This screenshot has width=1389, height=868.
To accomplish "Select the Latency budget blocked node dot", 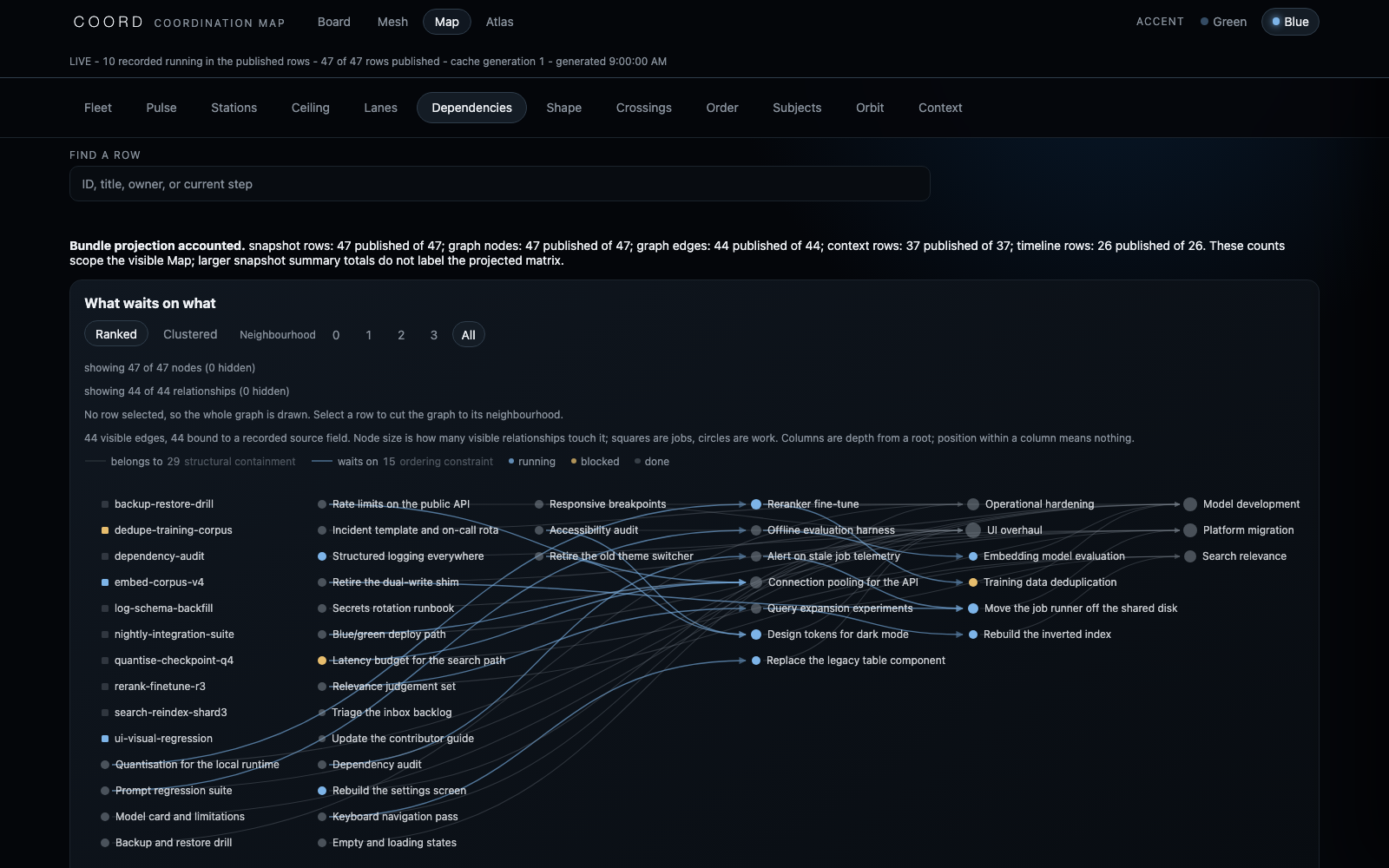I will pos(322,661).
